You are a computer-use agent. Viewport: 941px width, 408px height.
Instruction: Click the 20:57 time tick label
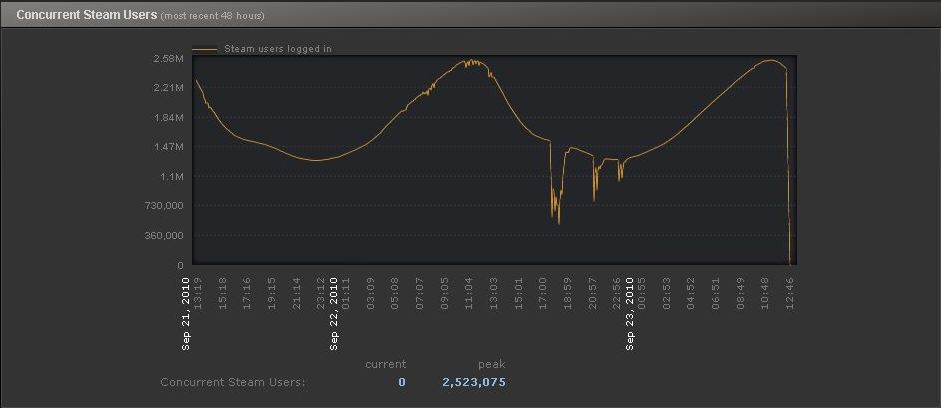pos(592,293)
